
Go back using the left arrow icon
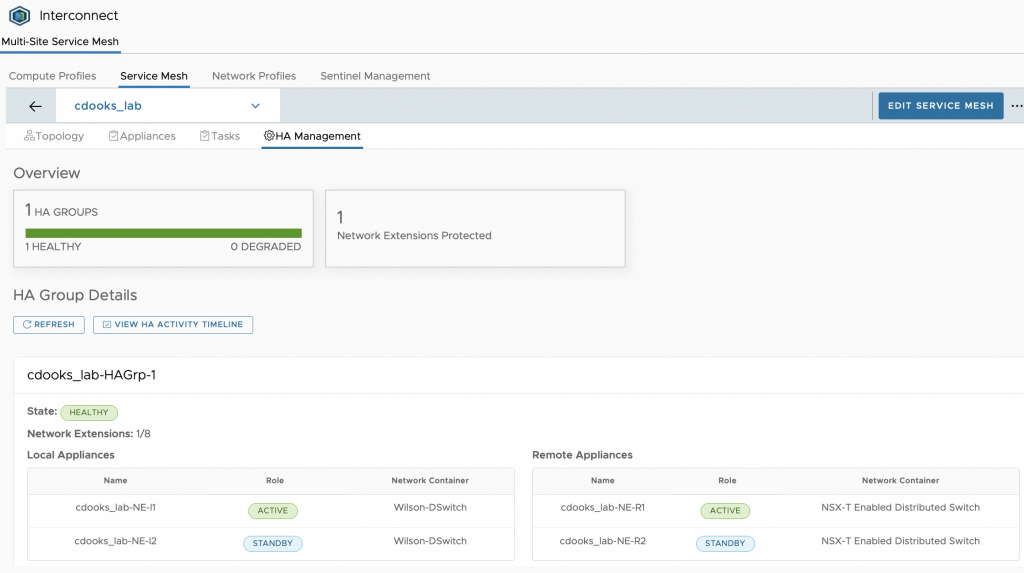pyautogui.click(x=35, y=106)
